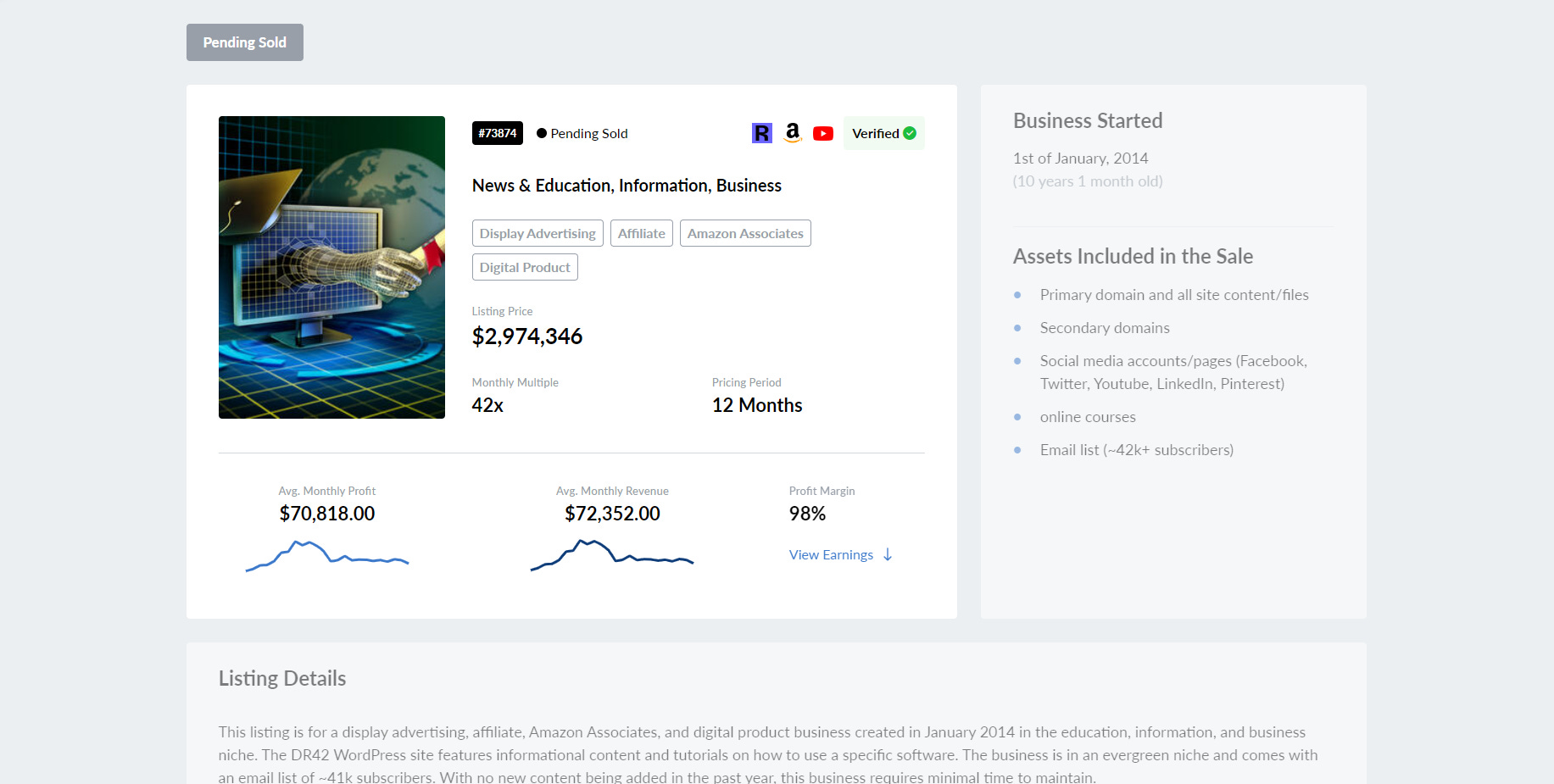Image resolution: width=1554 pixels, height=784 pixels.
Task: Click the Social media accounts/pages list item
Action: 1173,372
